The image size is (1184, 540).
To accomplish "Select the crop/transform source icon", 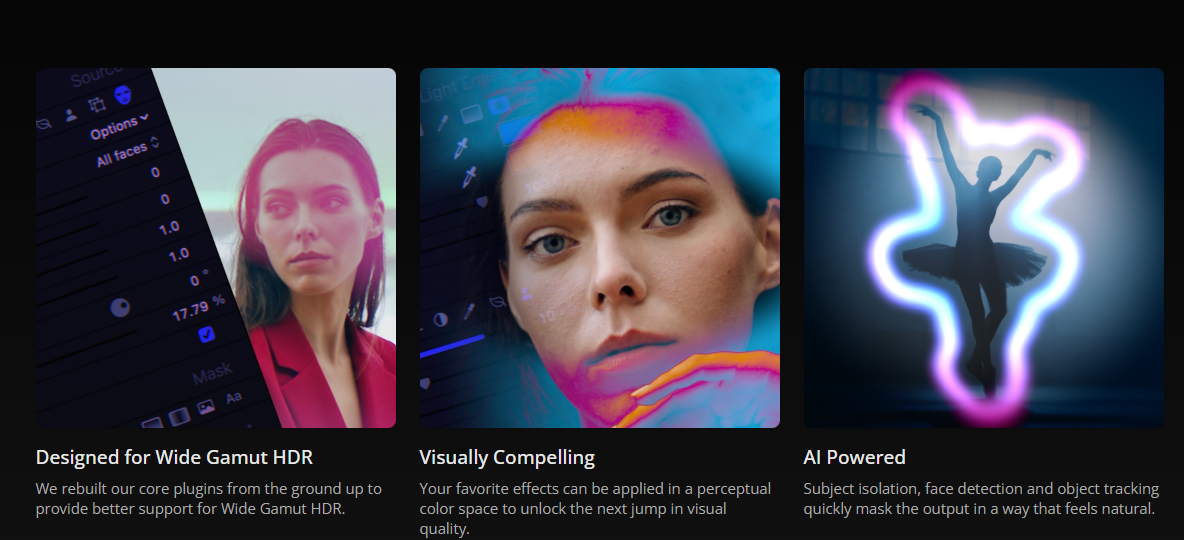I will point(97,105).
